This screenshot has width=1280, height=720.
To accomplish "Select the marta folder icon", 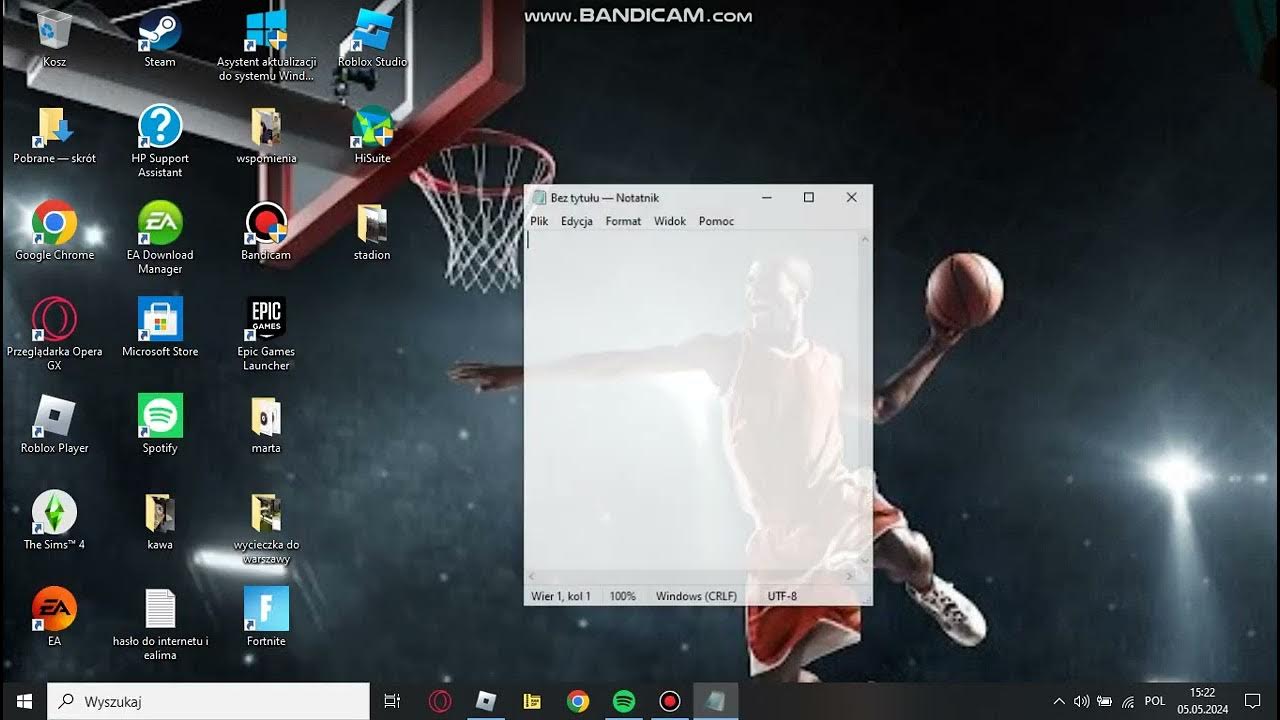I will tap(266, 424).
